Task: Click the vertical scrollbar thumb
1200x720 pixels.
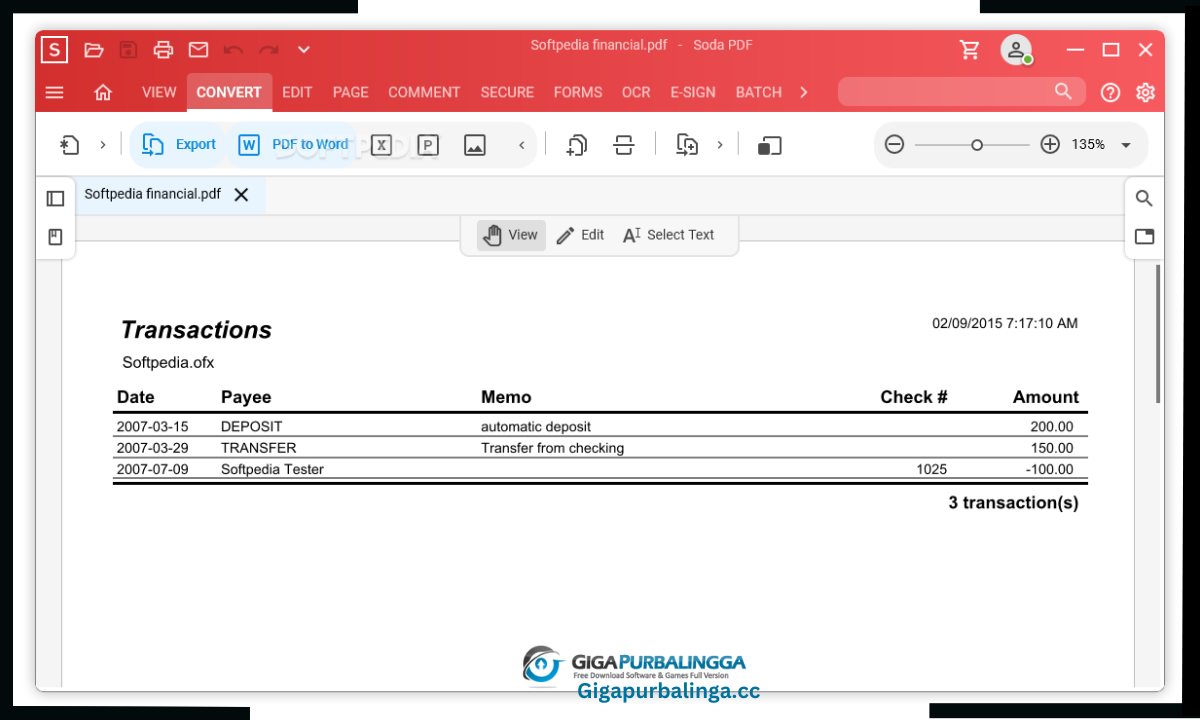Action: [1159, 333]
